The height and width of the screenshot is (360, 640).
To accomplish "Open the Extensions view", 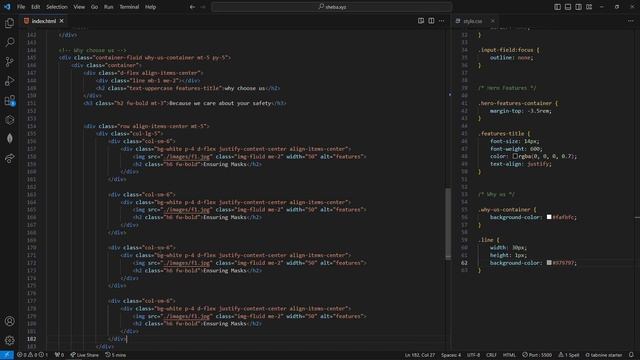I will [9, 100].
